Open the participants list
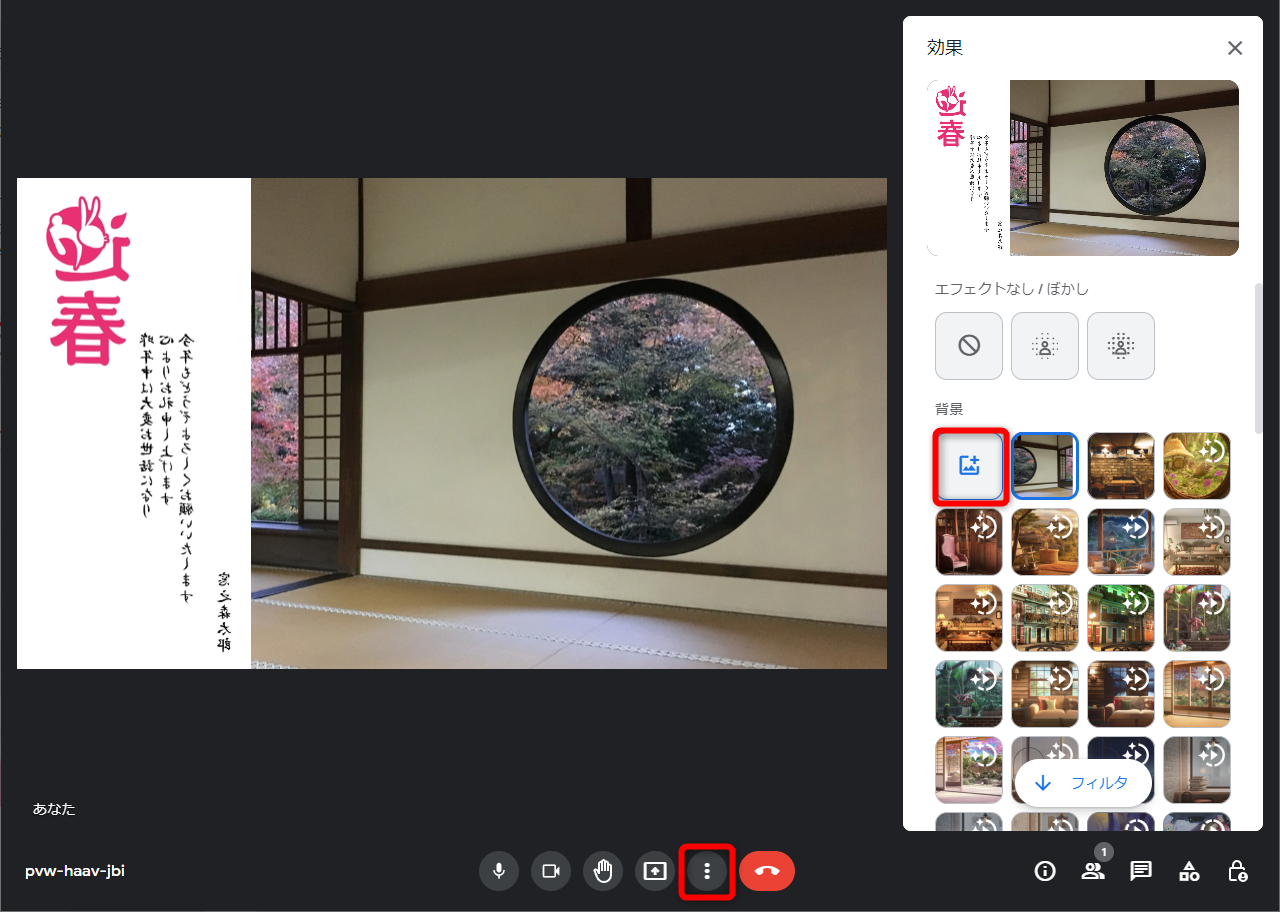The image size is (1280, 912). (x=1093, y=871)
